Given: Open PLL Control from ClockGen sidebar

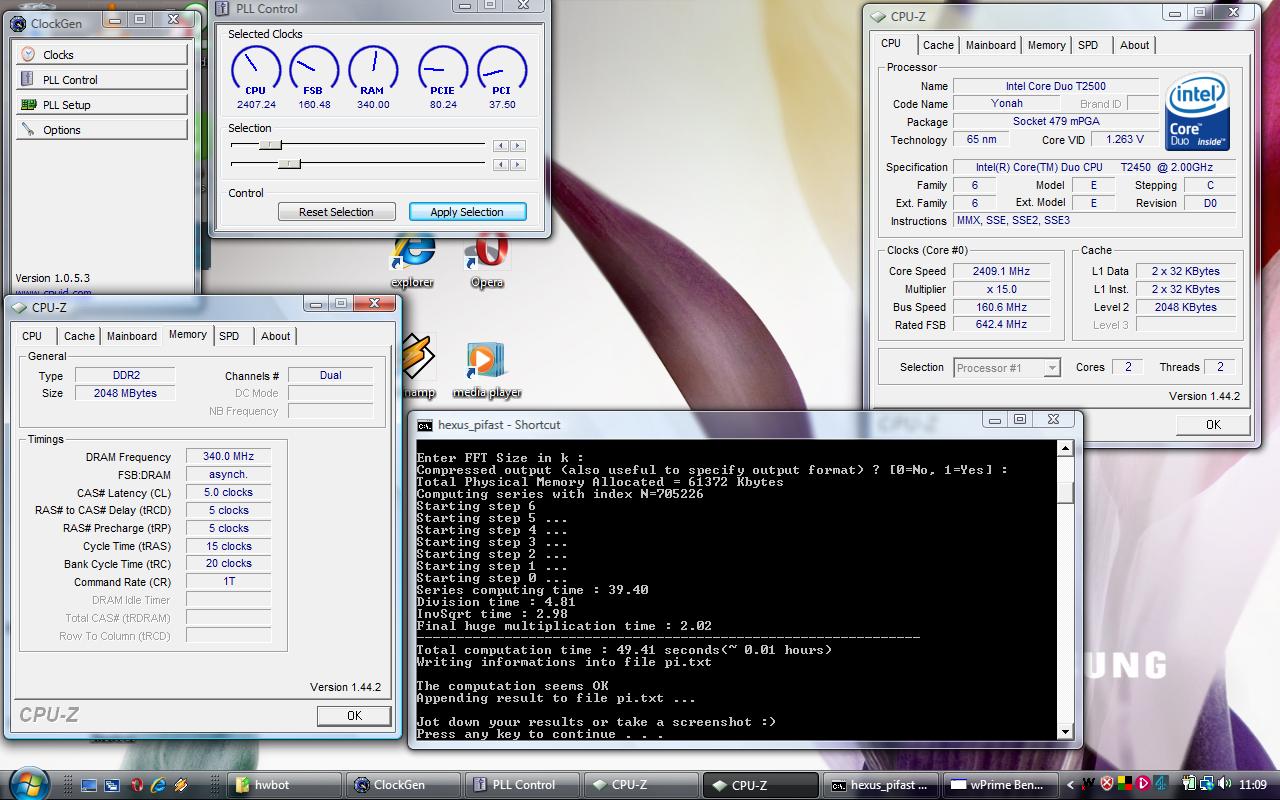Looking at the screenshot, I should pos(102,80).
